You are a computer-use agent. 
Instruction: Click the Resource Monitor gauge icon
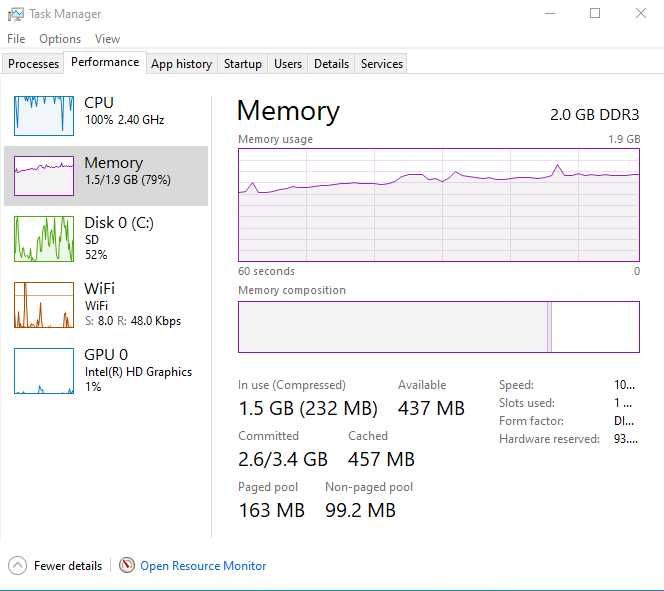[127, 565]
